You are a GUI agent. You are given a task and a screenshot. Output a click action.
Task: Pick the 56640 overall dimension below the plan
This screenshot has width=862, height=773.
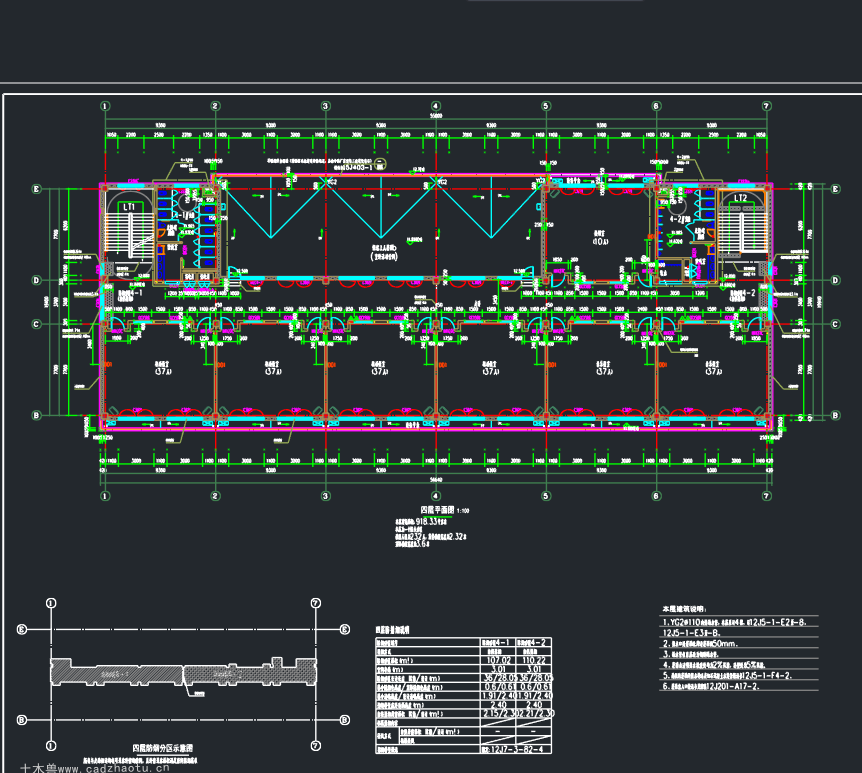436,480
